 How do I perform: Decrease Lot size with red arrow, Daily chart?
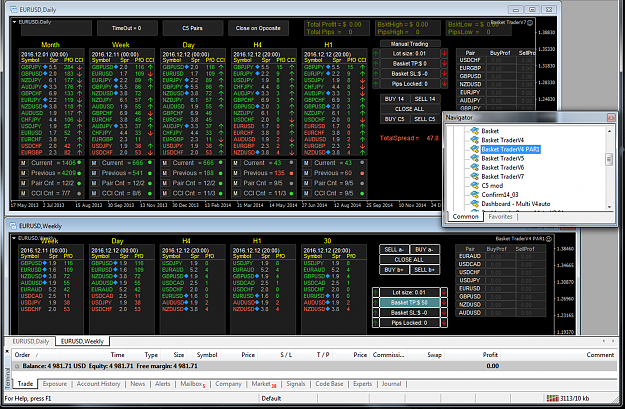[x=444, y=53]
